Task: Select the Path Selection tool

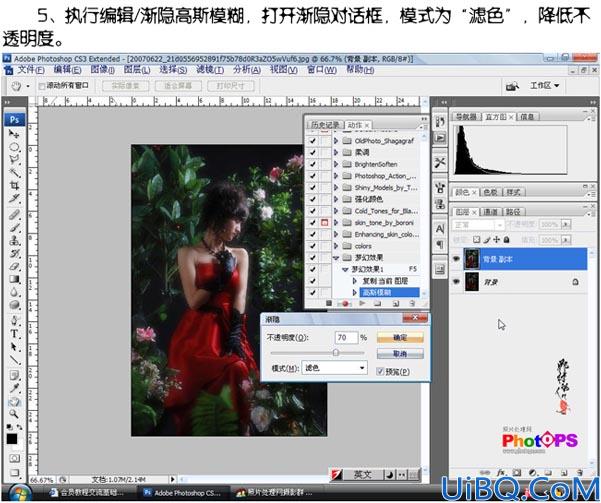Action: point(14,347)
